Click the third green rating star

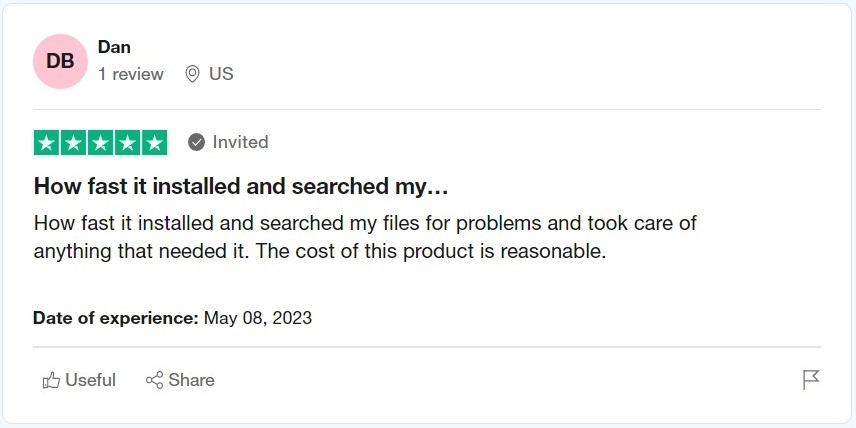click(x=101, y=143)
